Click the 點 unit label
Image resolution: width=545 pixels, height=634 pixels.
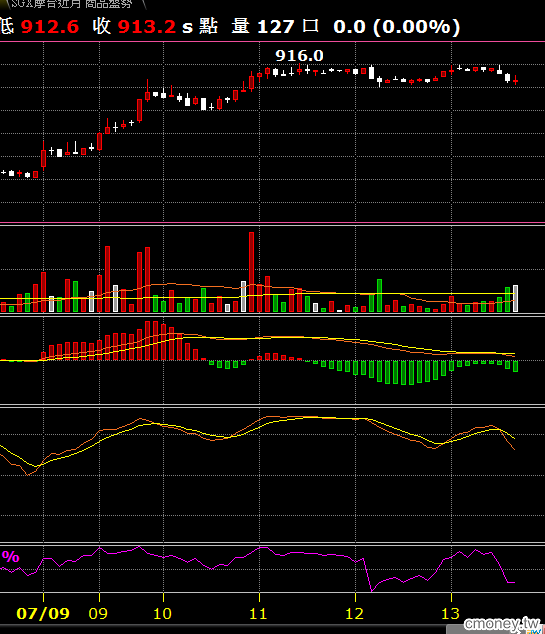coord(208,26)
